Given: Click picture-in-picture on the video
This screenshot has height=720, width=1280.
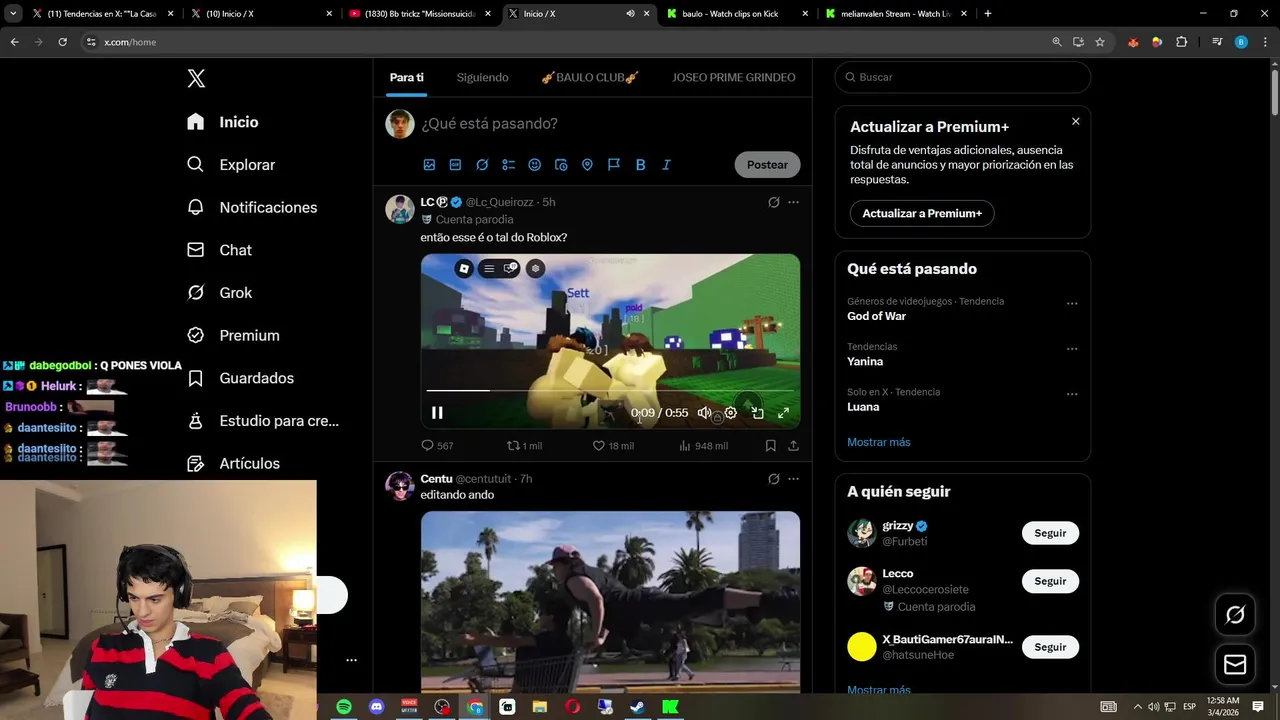Looking at the screenshot, I should (757, 413).
